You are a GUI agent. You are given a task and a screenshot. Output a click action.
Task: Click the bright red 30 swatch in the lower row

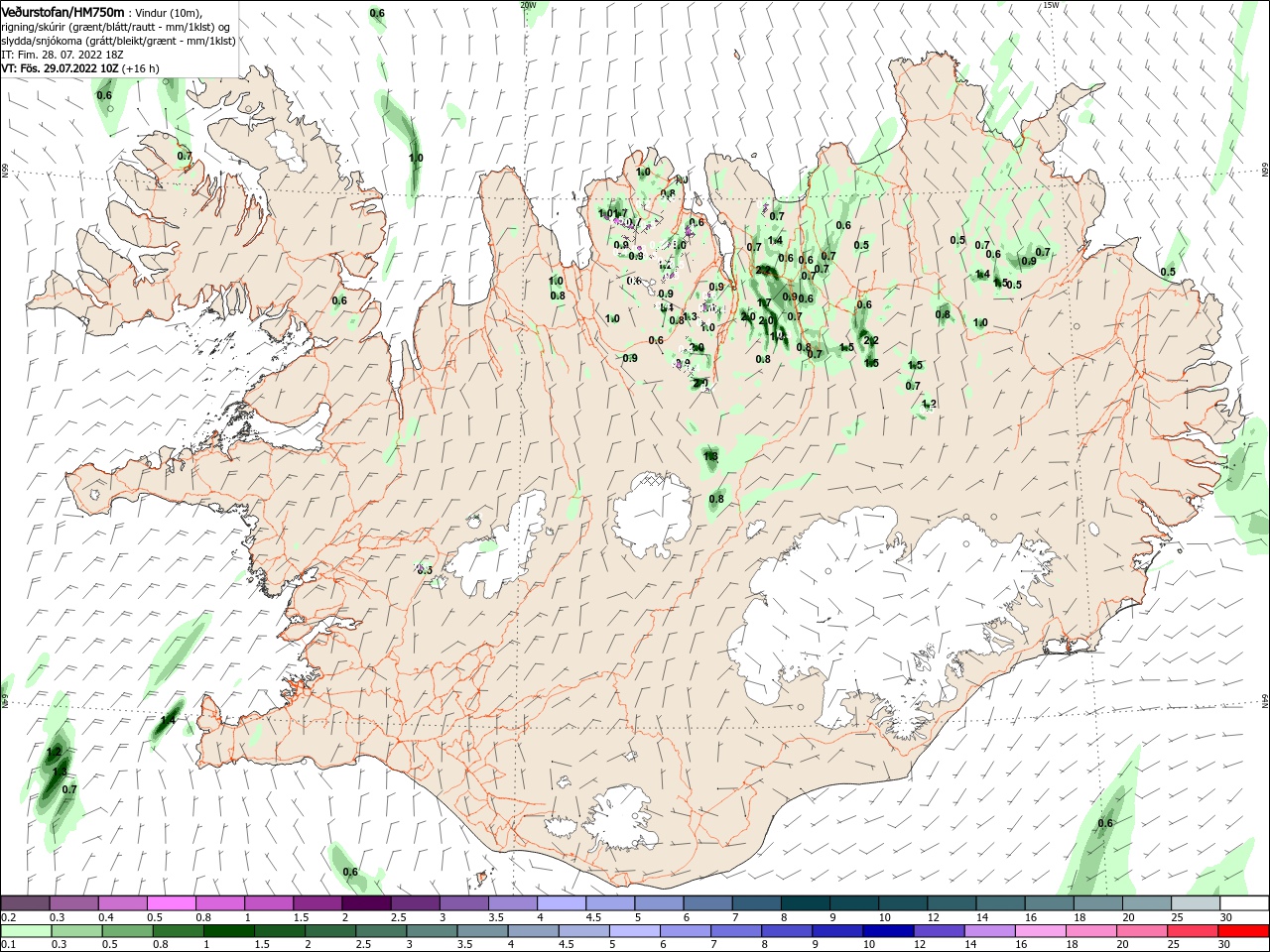1243,931
